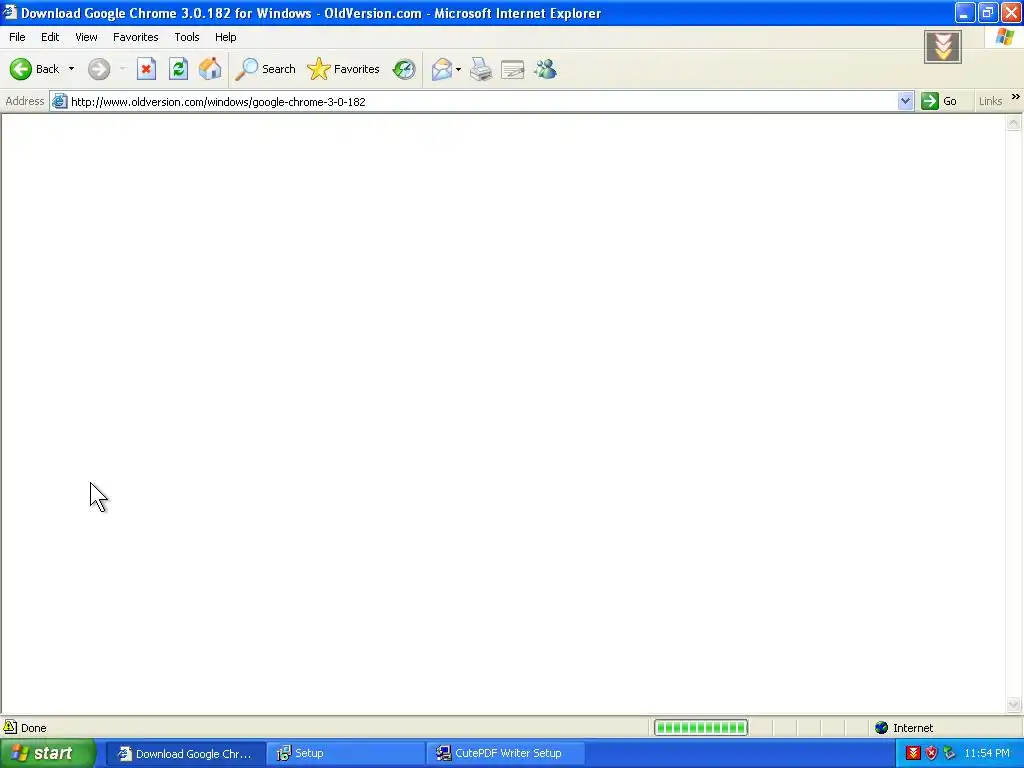Viewport: 1024px width, 768px height.
Task: Expand the Mail dropdown arrow
Action: [x=458, y=69]
